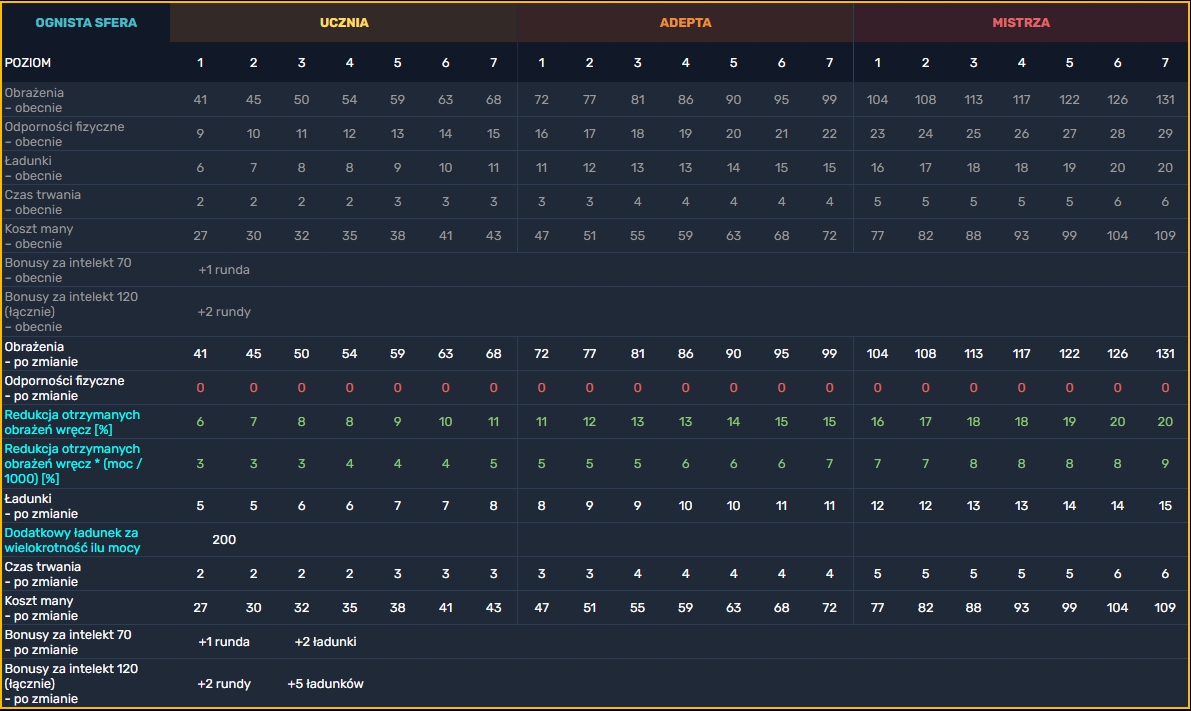Click the value 200 in extra charge row
The image size is (1191, 711).
[224, 540]
